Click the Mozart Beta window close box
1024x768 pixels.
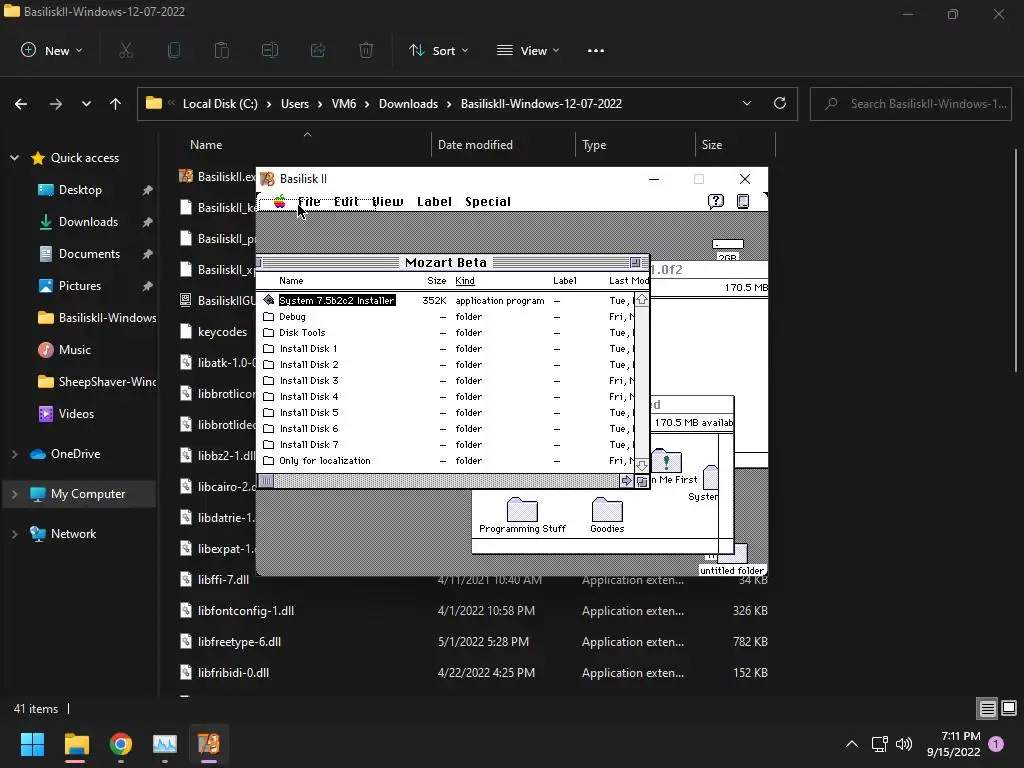[259, 263]
